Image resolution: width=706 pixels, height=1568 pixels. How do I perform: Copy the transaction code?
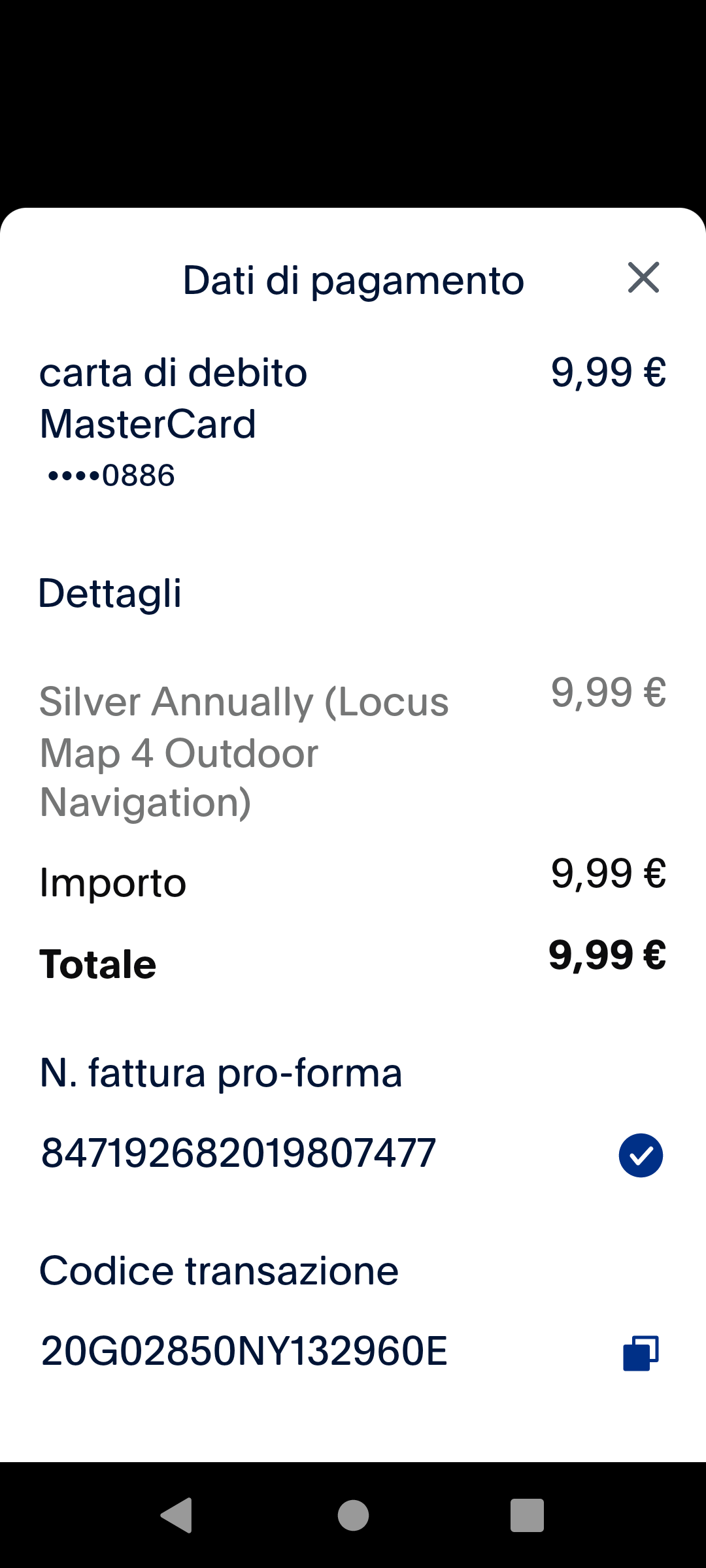[641, 1352]
